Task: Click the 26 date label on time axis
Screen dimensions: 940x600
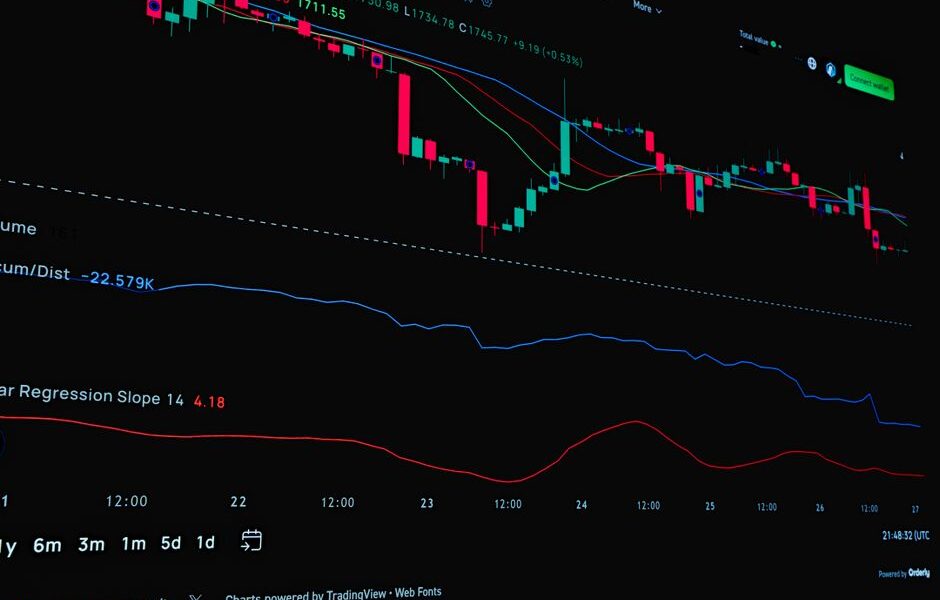Action: (x=820, y=507)
